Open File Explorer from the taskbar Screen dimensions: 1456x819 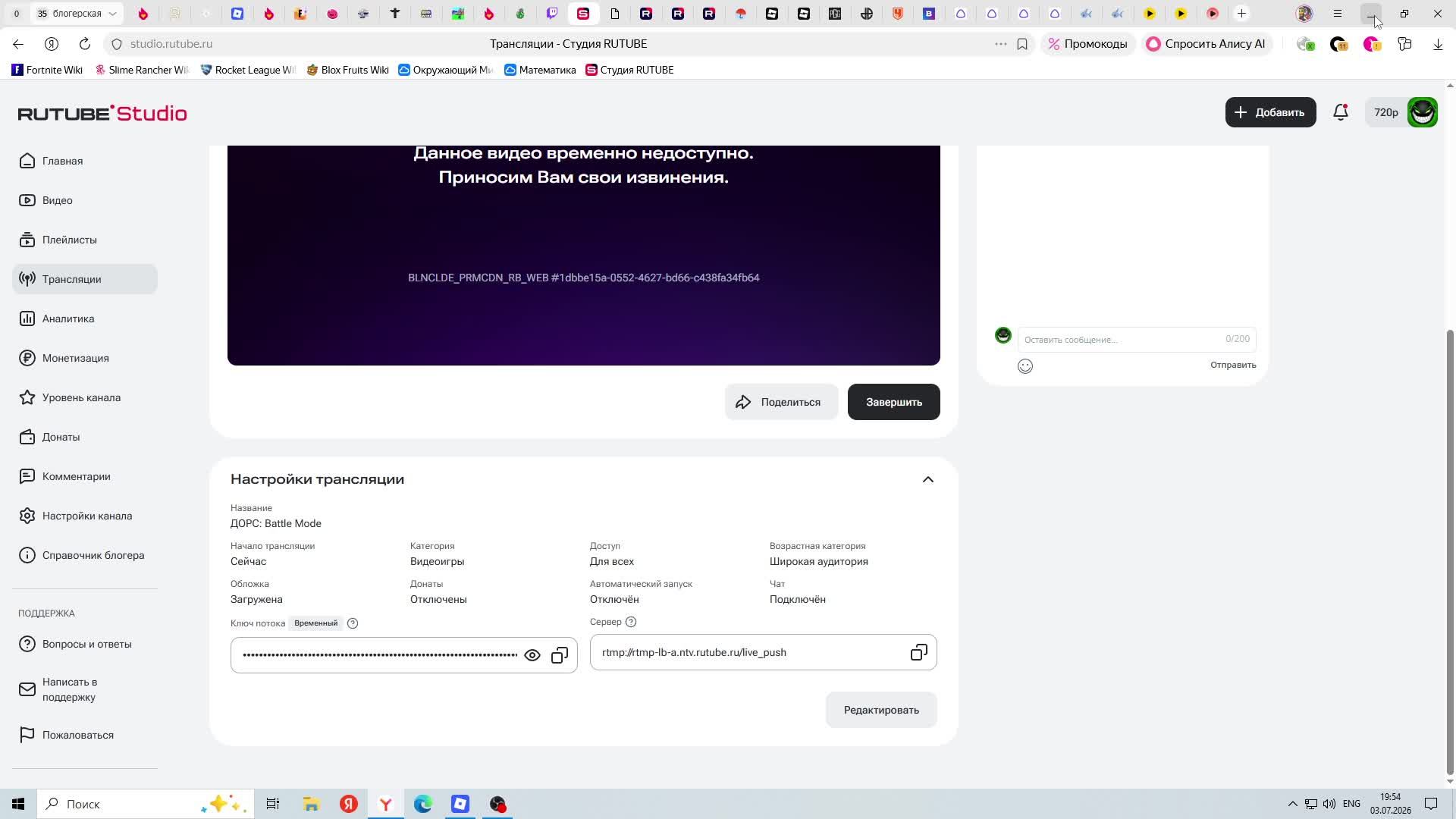point(311,804)
